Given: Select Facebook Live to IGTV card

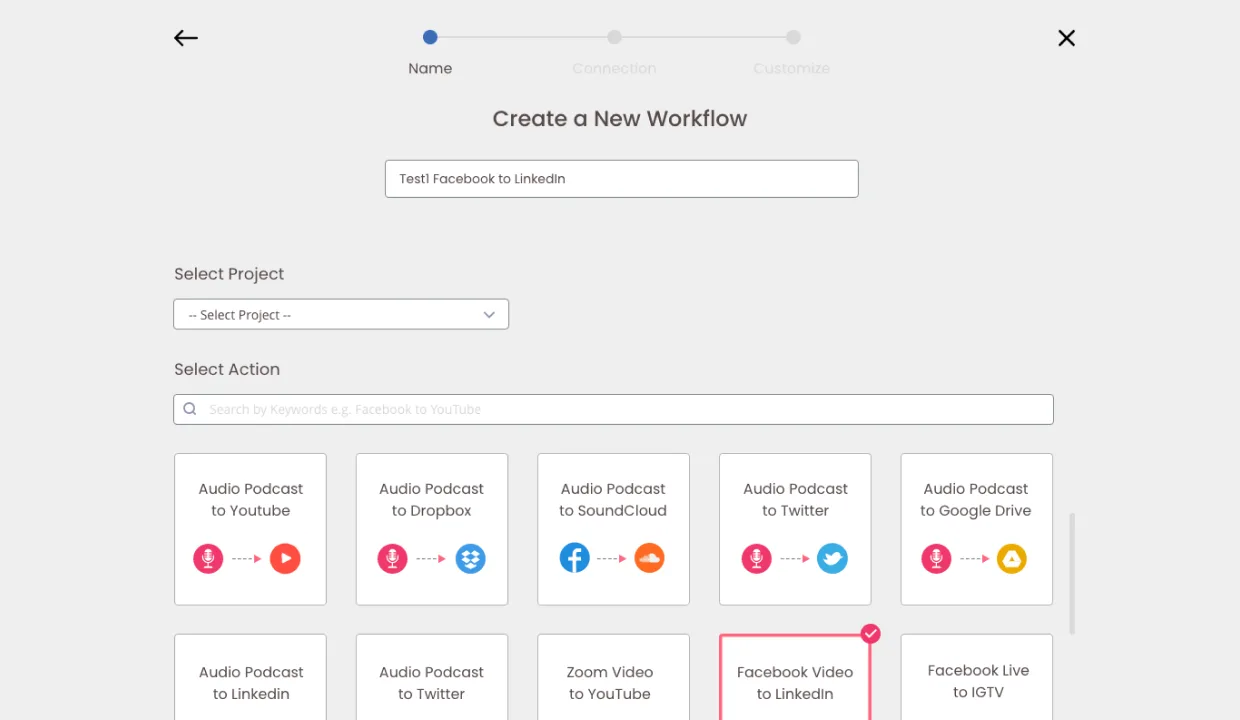Looking at the screenshot, I should [x=977, y=677].
